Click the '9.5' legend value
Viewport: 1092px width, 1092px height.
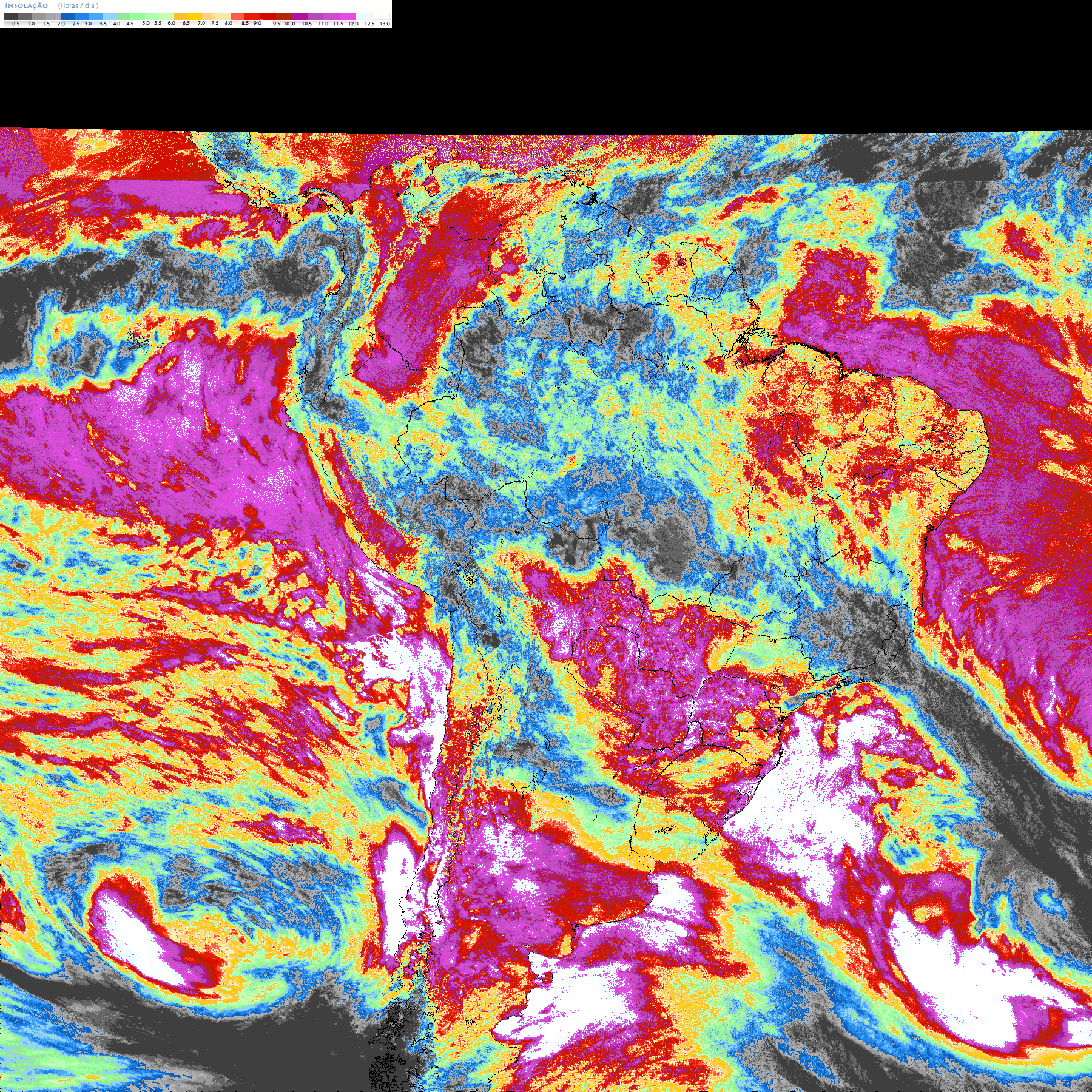pos(277,24)
